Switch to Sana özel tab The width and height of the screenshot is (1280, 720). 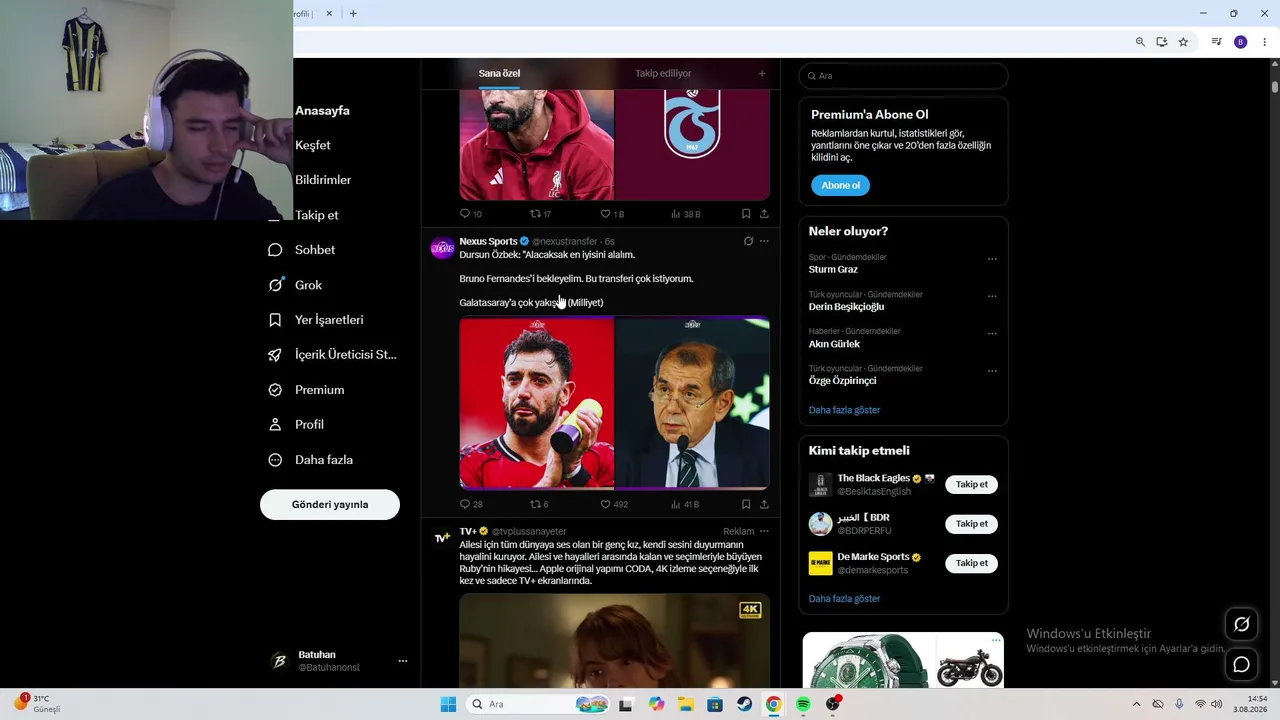pyautogui.click(x=499, y=73)
